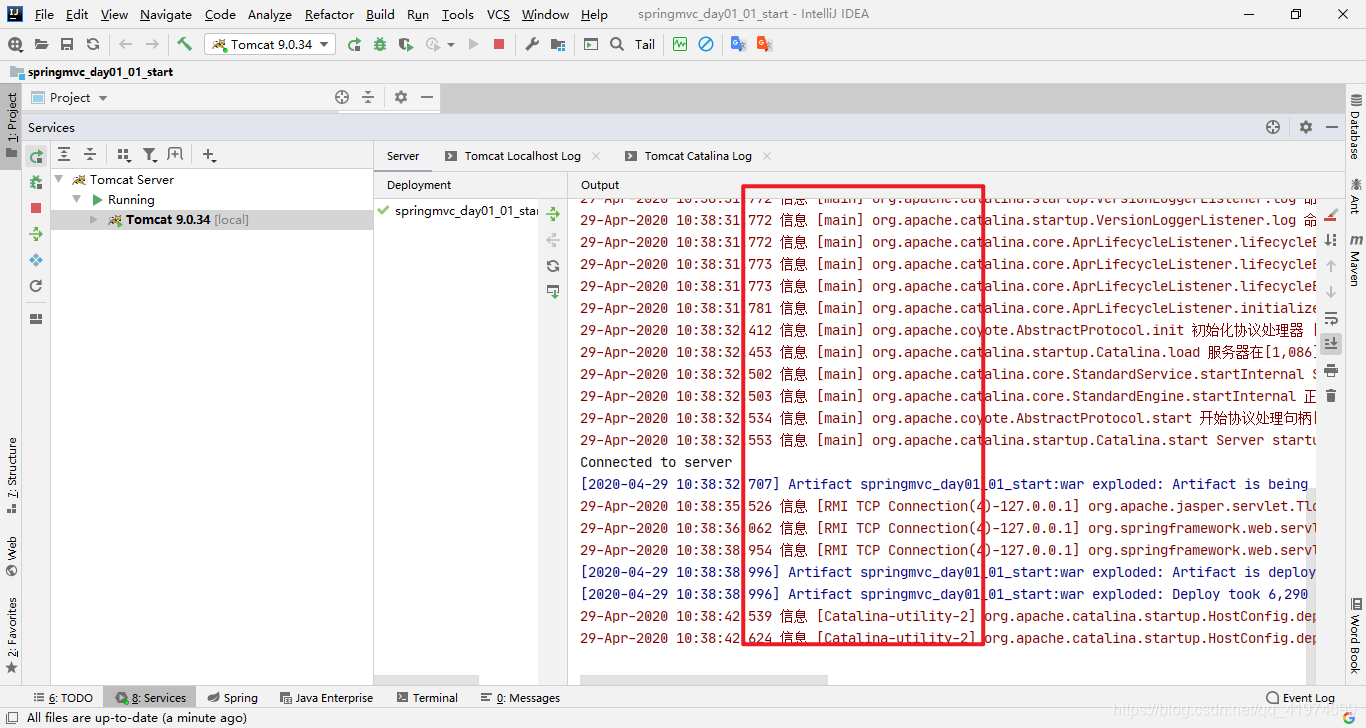Click Run with Coverage icon

click(405, 44)
